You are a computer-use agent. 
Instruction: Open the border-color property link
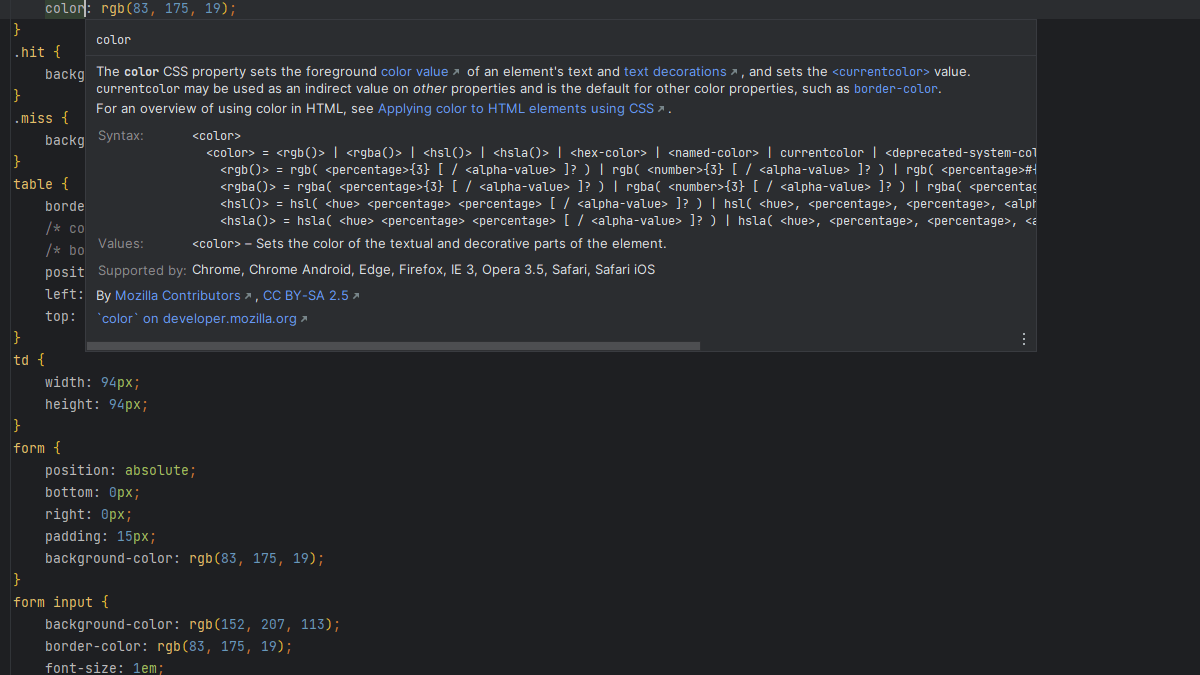point(895,89)
